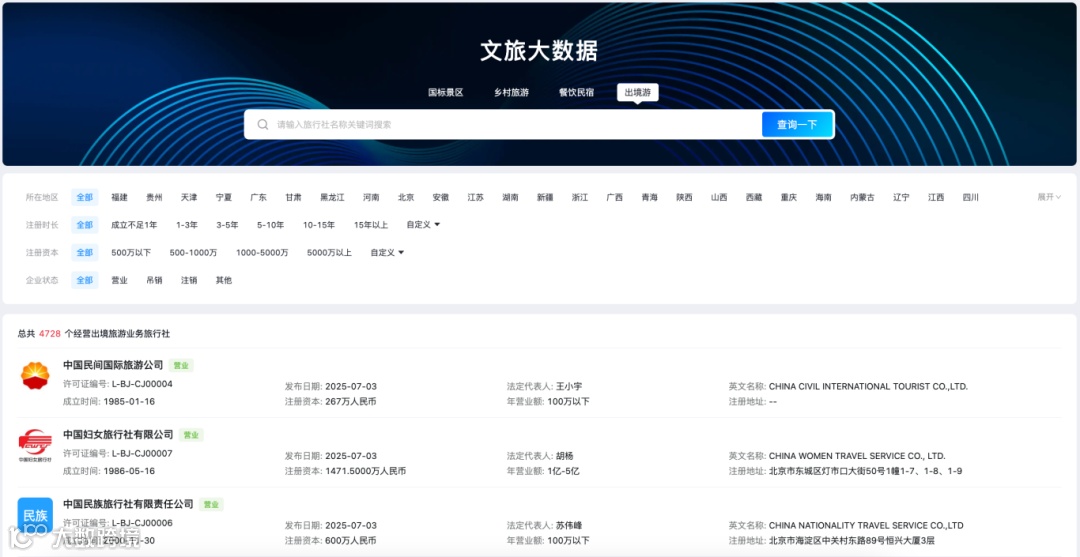This screenshot has width=1080, height=557.
Task: Filter region by 广东
Action: click(x=258, y=197)
